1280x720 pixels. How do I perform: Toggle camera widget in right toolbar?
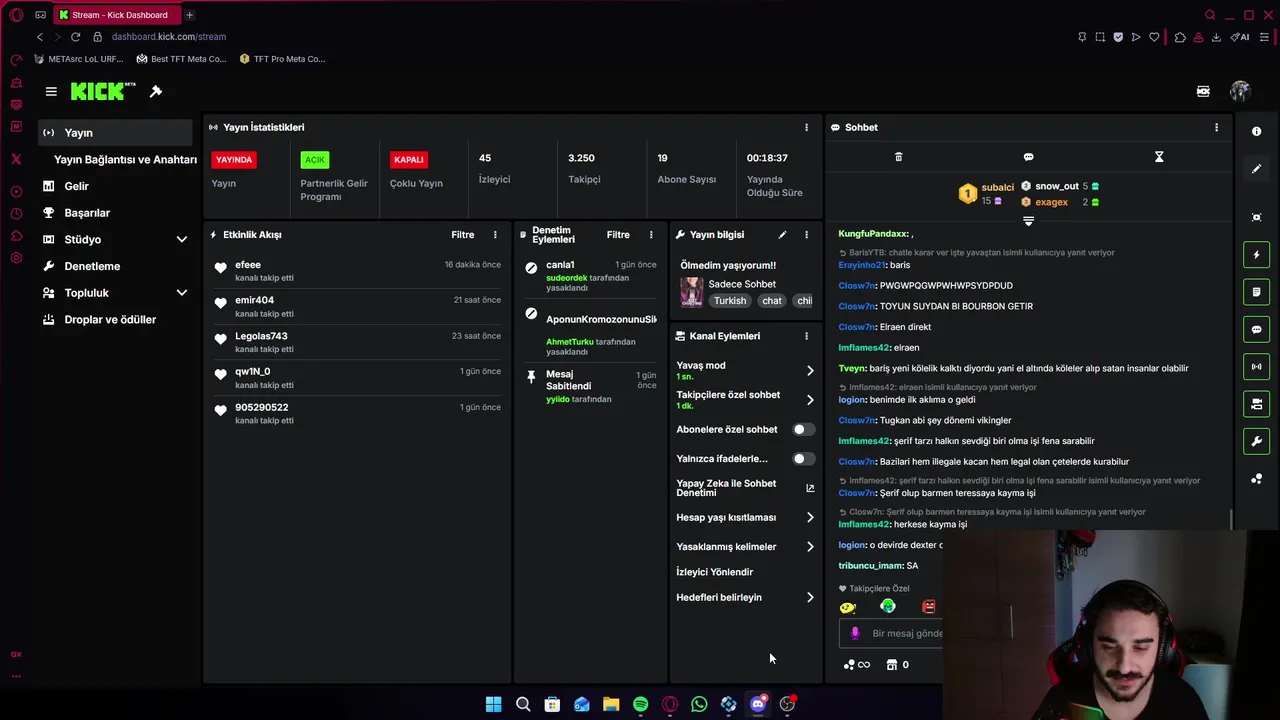point(1256,404)
